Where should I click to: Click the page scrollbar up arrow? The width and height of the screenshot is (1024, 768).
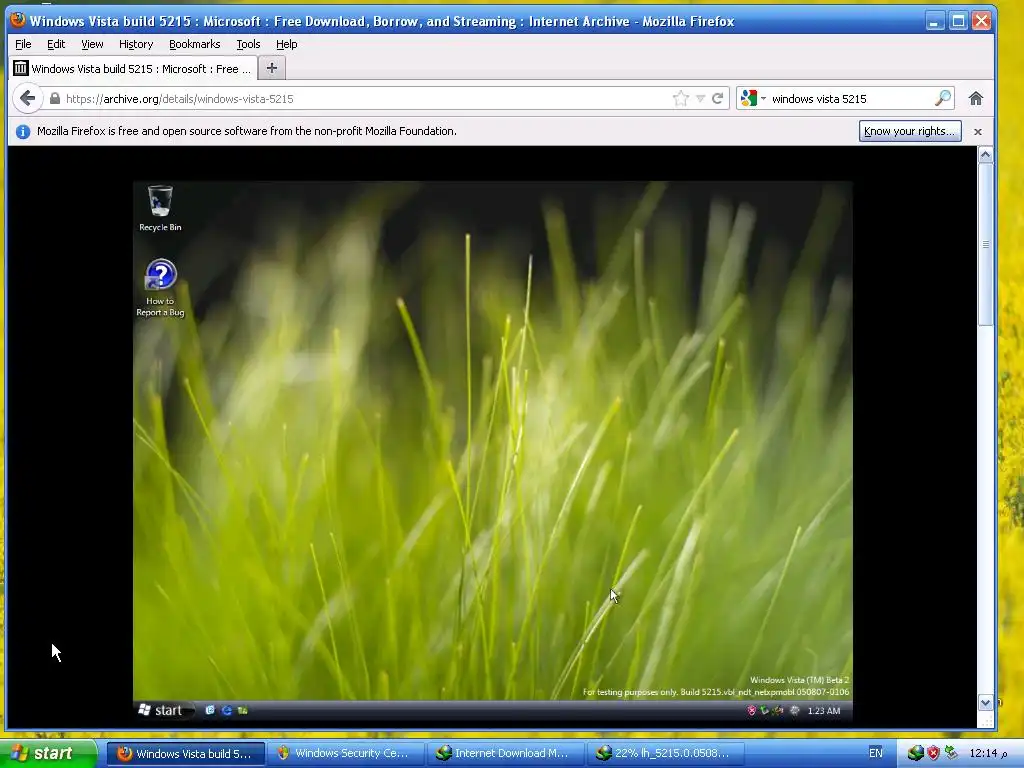click(985, 155)
